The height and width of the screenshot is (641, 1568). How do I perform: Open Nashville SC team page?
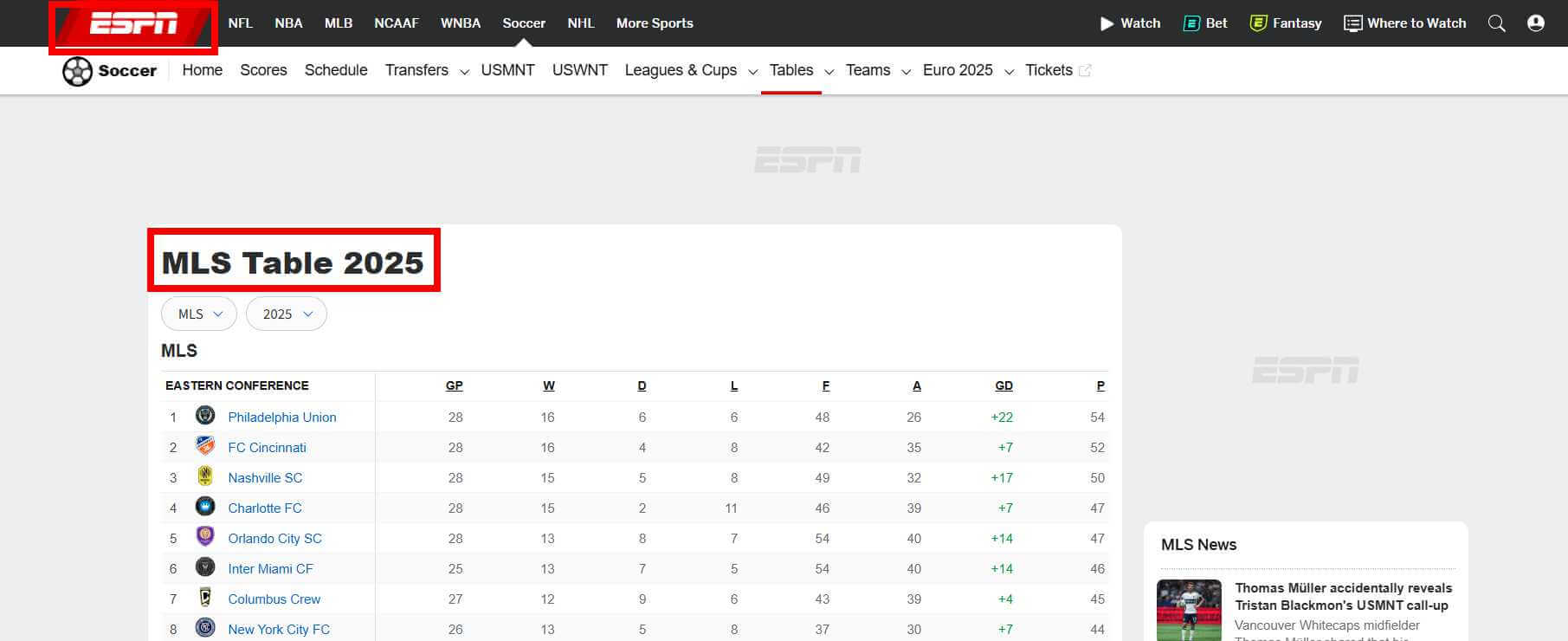click(265, 477)
